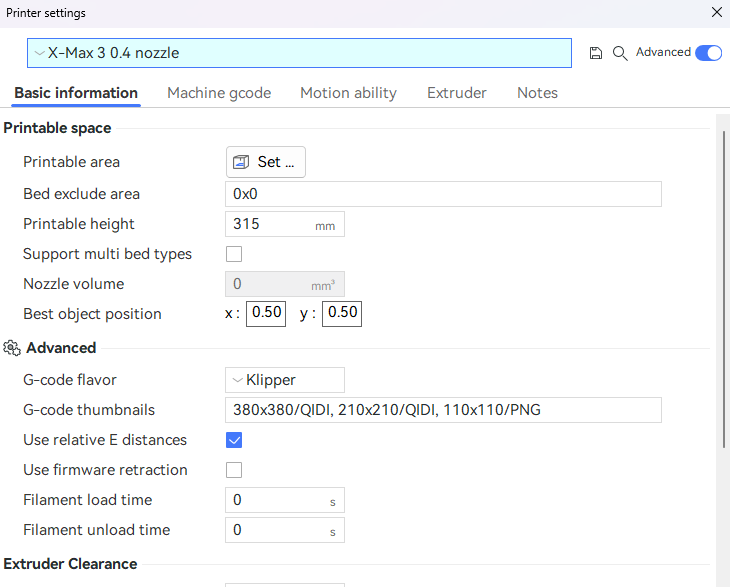
Task: Go to the Notes tab
Action: pos(537,93)
